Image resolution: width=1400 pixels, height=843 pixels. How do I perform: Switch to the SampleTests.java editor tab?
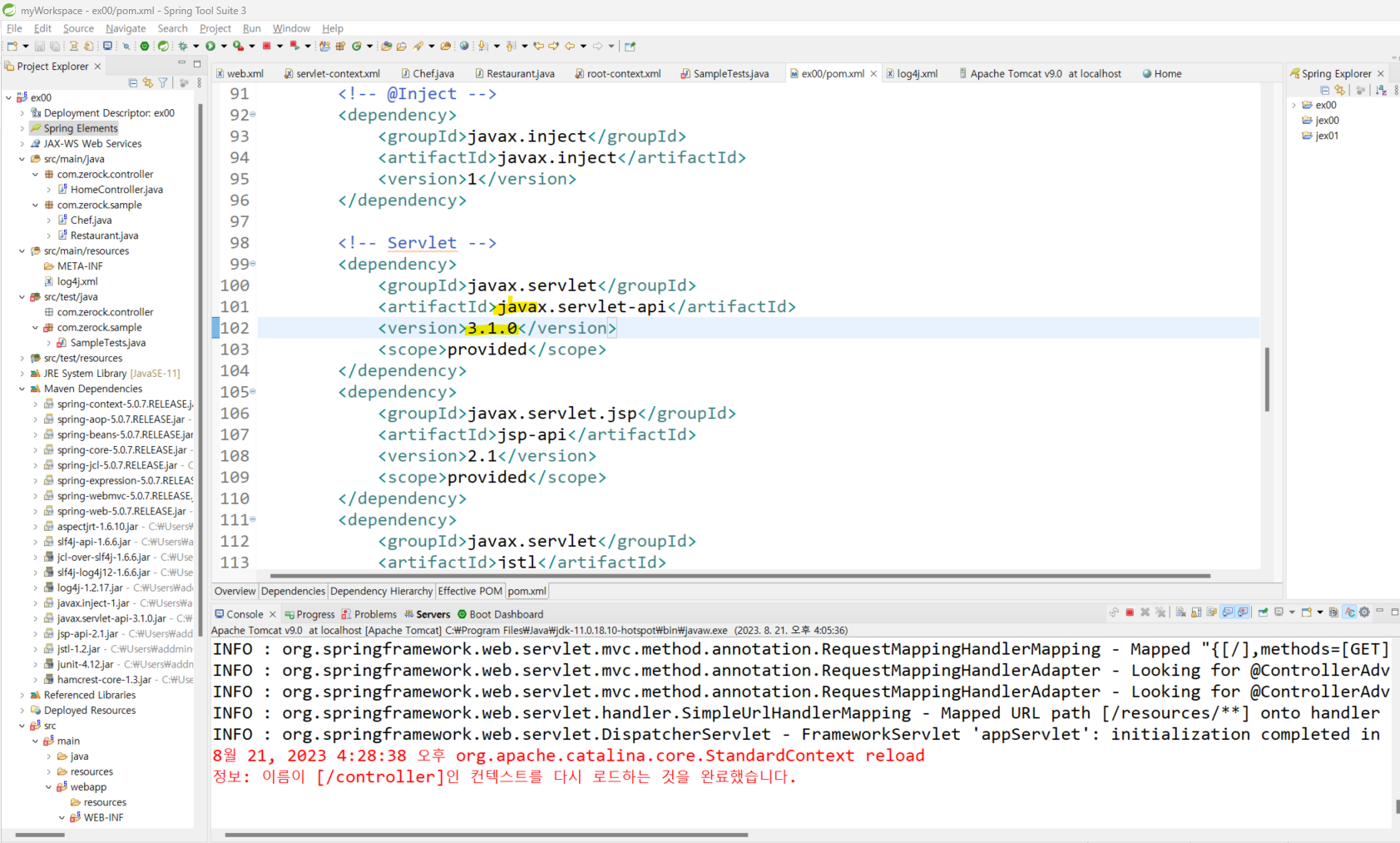(x=725, y=73)
